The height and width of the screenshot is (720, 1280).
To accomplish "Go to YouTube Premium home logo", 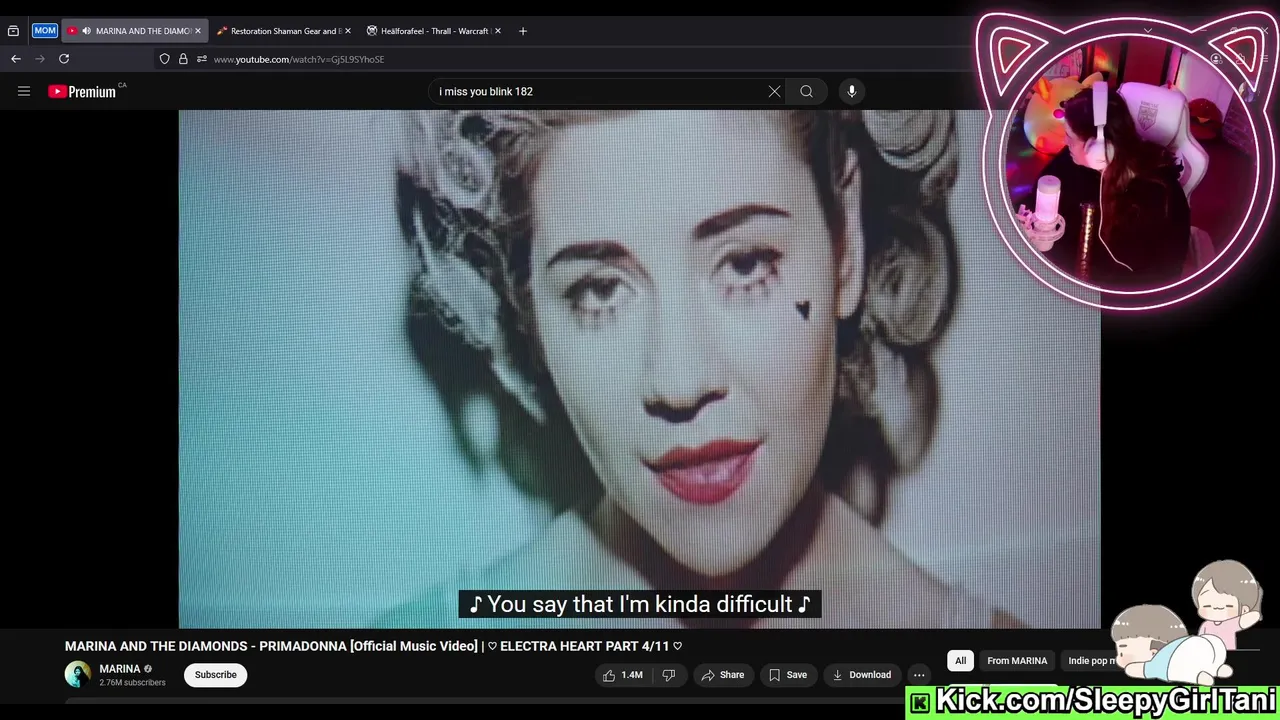I will (83, 91).
